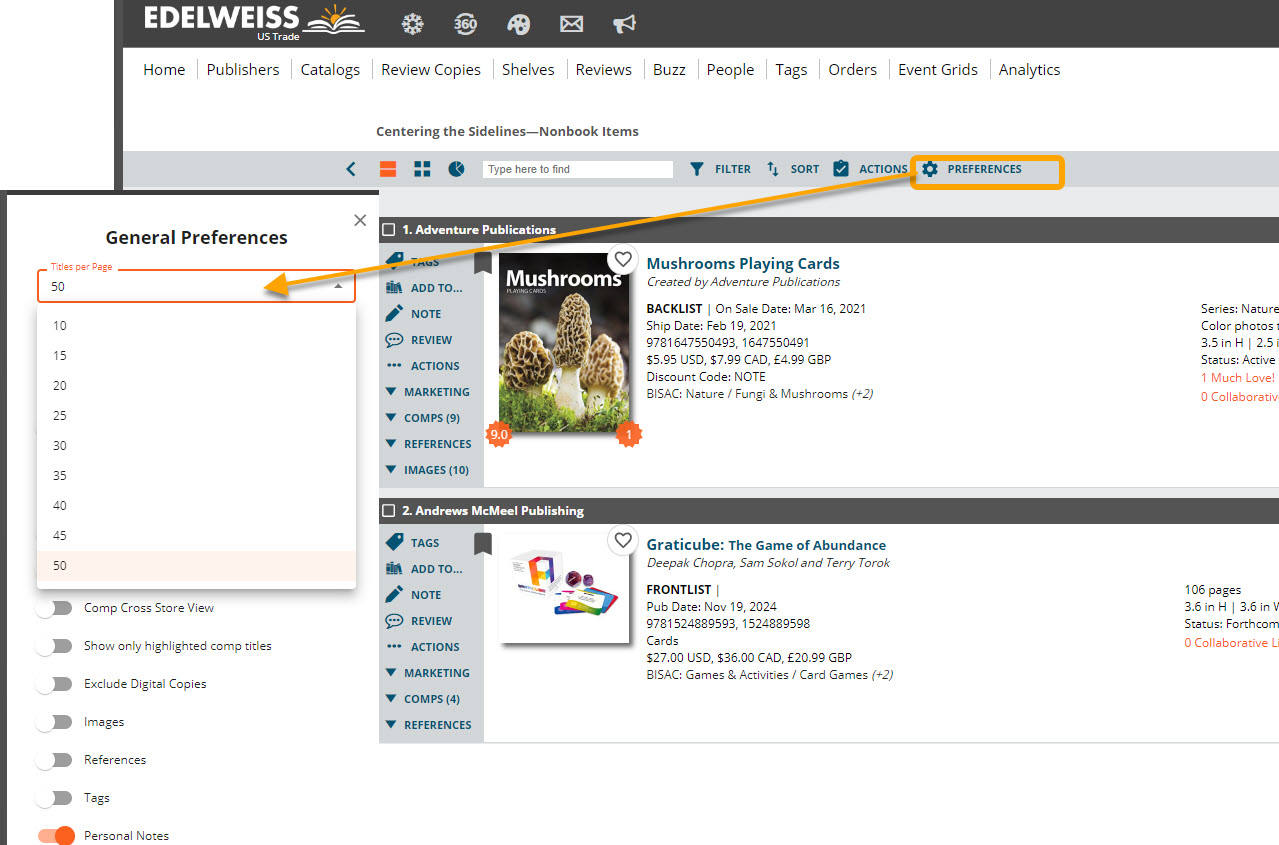Toggle Exclude Digital Copies
This screenshot has height=845, width=1279.
click(x=54, y=684)
